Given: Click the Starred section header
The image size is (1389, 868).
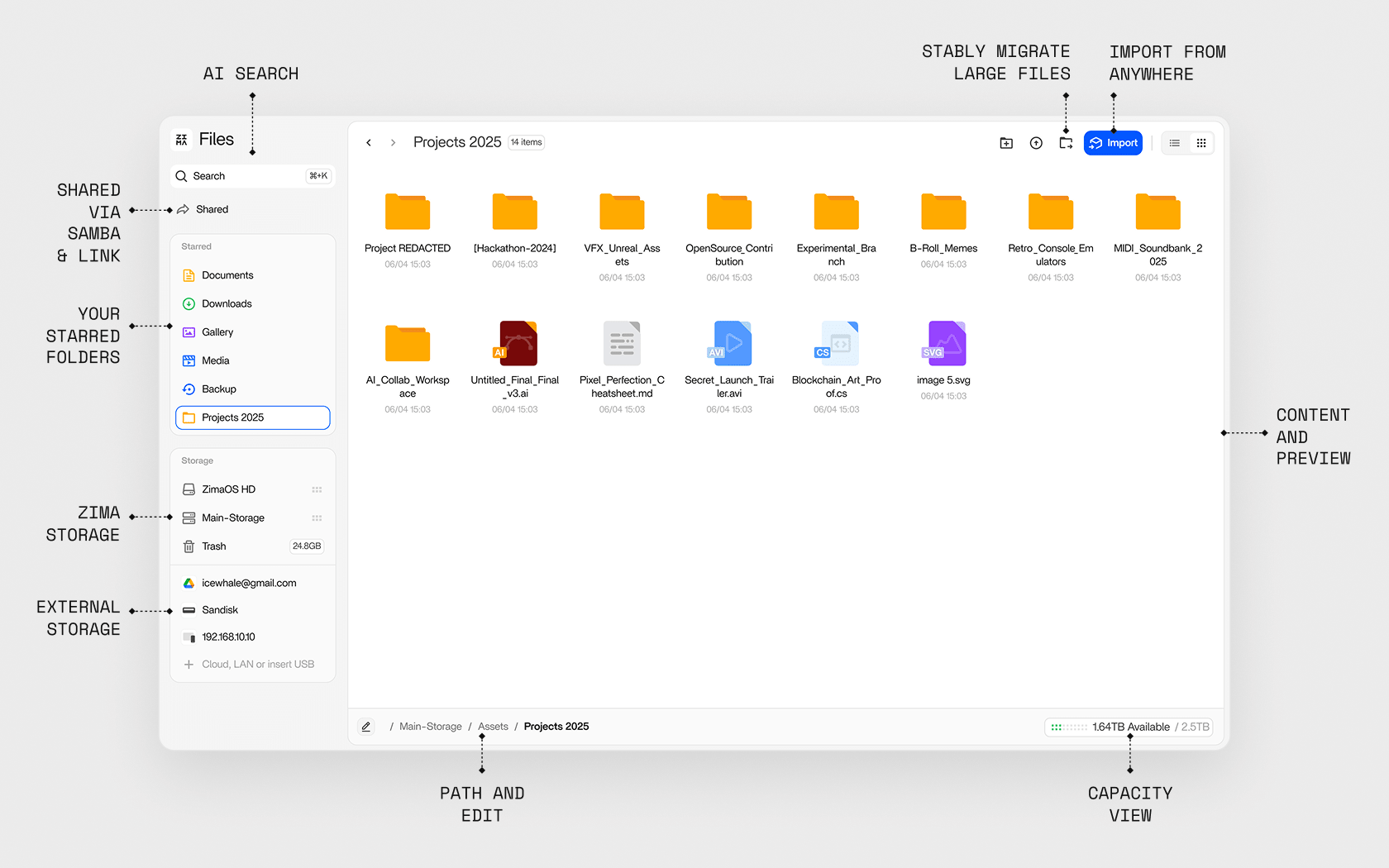Looking at the screenshot, I should pos(197,246).
